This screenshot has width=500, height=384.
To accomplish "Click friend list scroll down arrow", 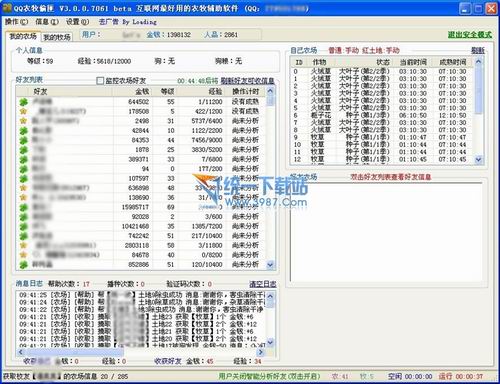I will pos(270,265).
